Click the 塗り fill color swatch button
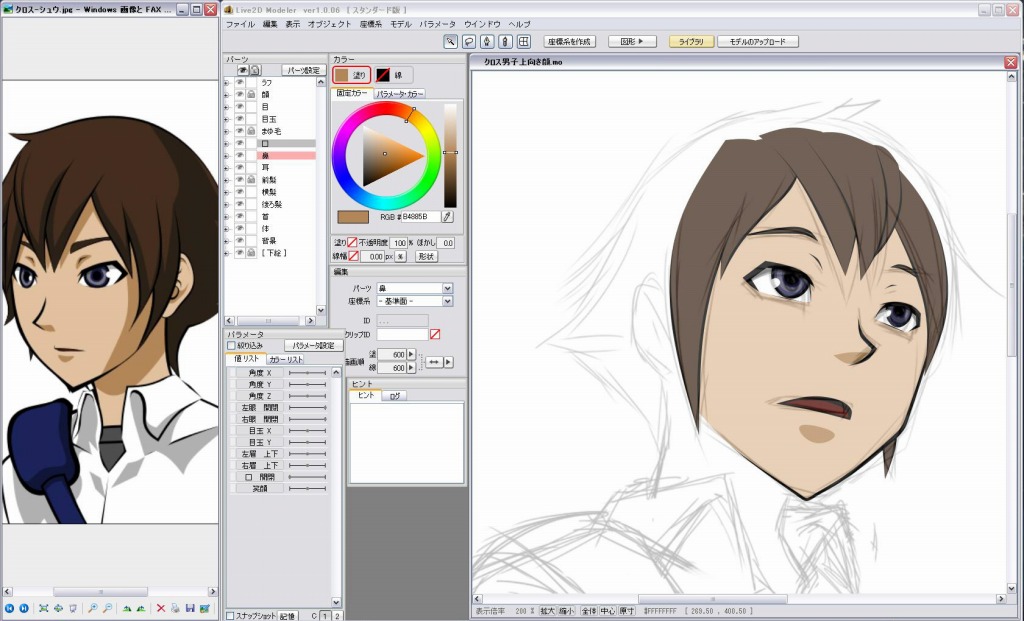Screen dimensions: 1024x621 pos(351,75)
